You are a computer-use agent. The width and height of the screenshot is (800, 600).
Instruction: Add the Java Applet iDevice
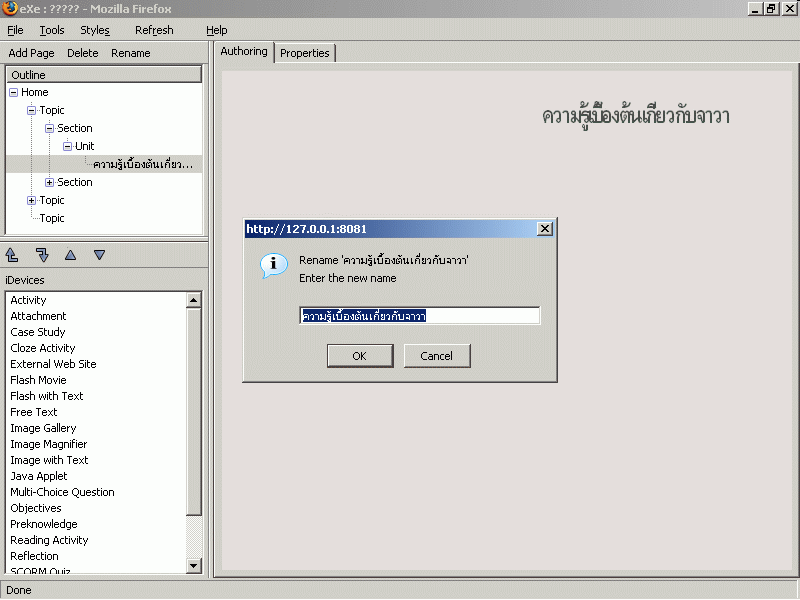(x=39, y=476)
